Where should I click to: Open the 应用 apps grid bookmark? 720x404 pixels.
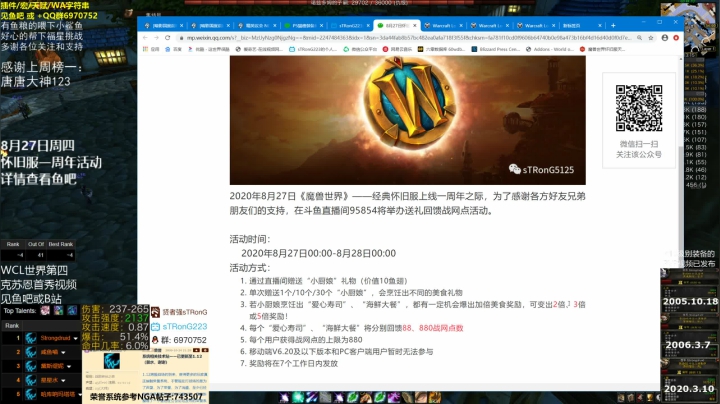[151, 49]
